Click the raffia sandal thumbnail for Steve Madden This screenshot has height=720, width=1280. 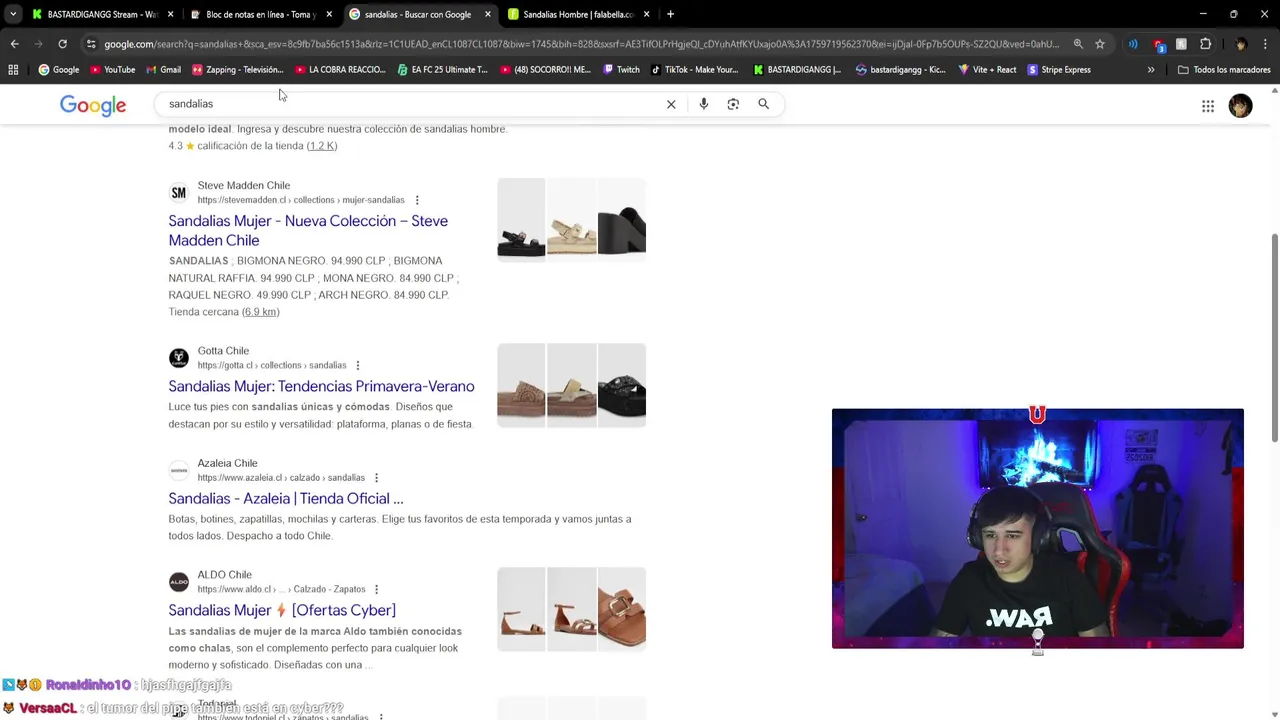[x=571, y=220]
